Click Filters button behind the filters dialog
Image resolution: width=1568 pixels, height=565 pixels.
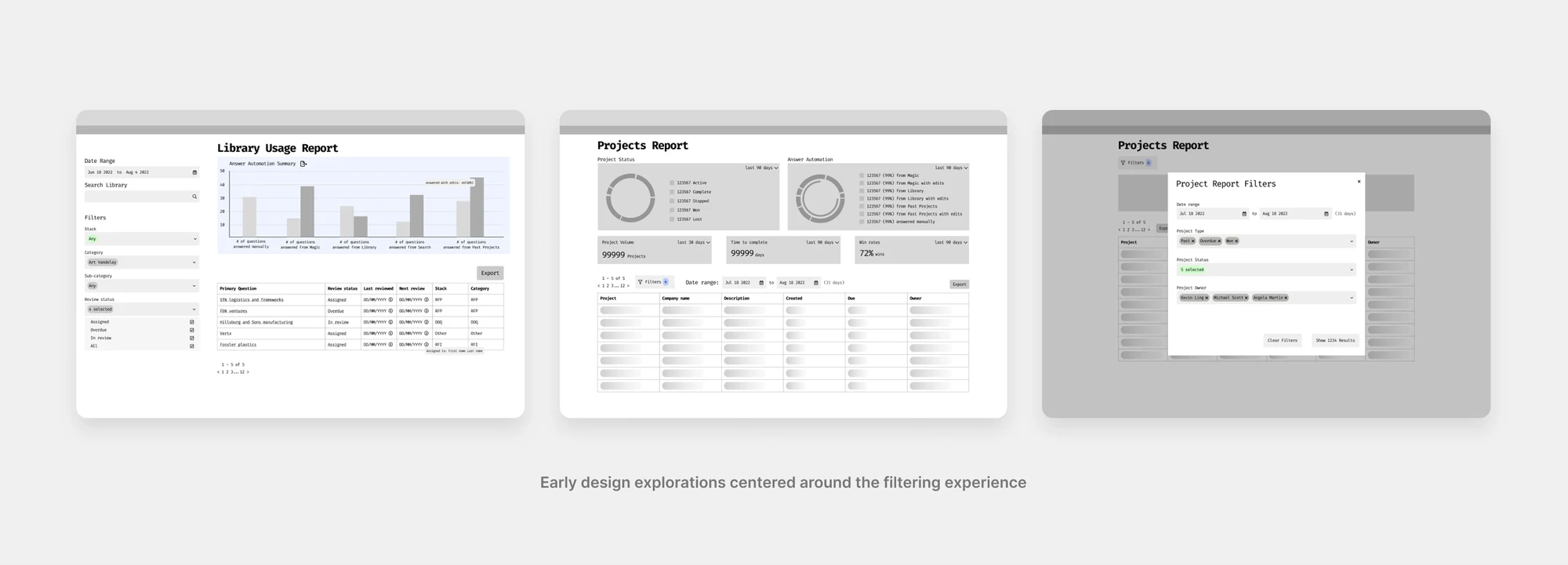click(1136, 163)
